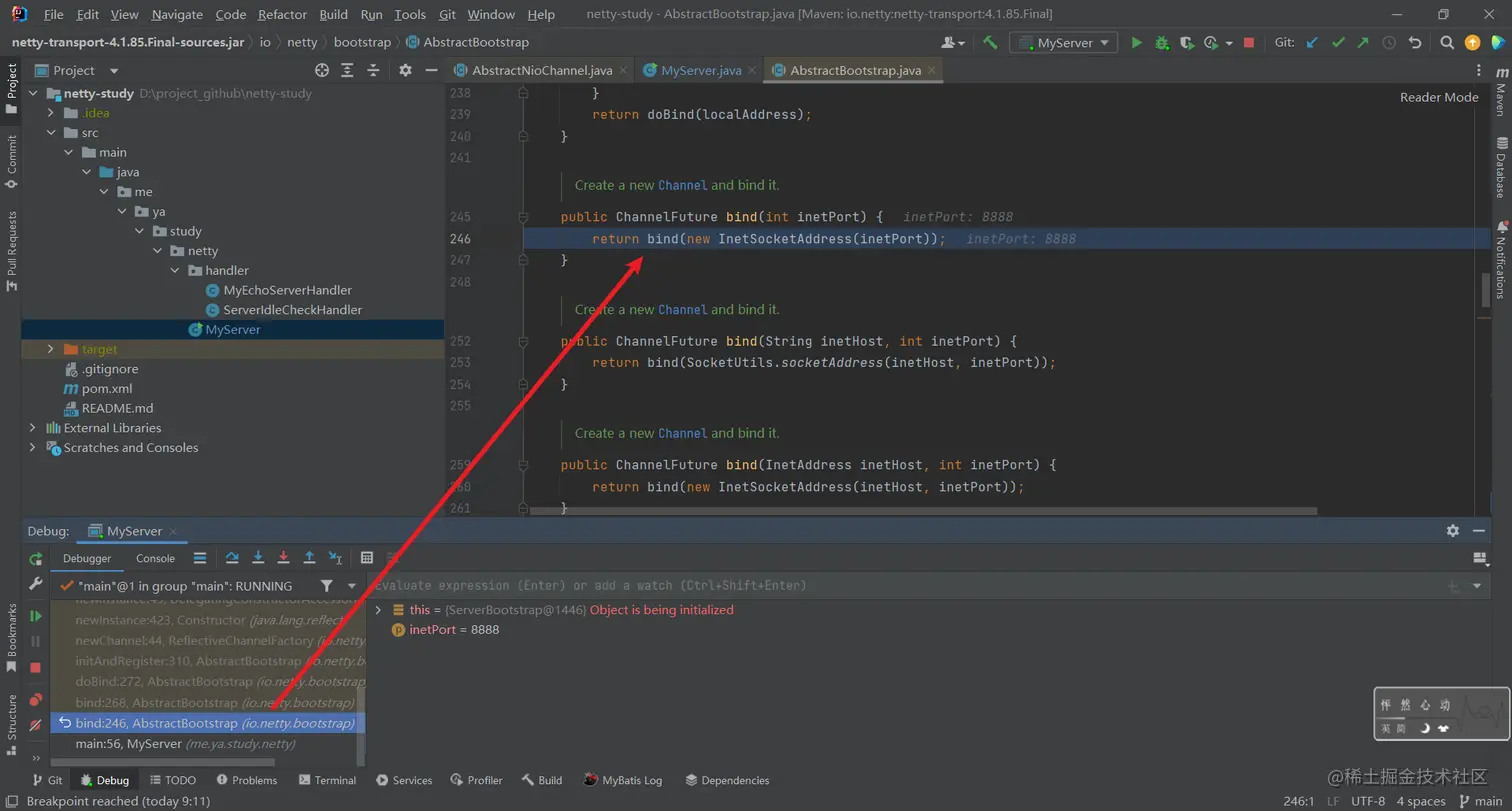Run MyServer with coverage icon
The image size is (1512, 811).
point(1186,43)
